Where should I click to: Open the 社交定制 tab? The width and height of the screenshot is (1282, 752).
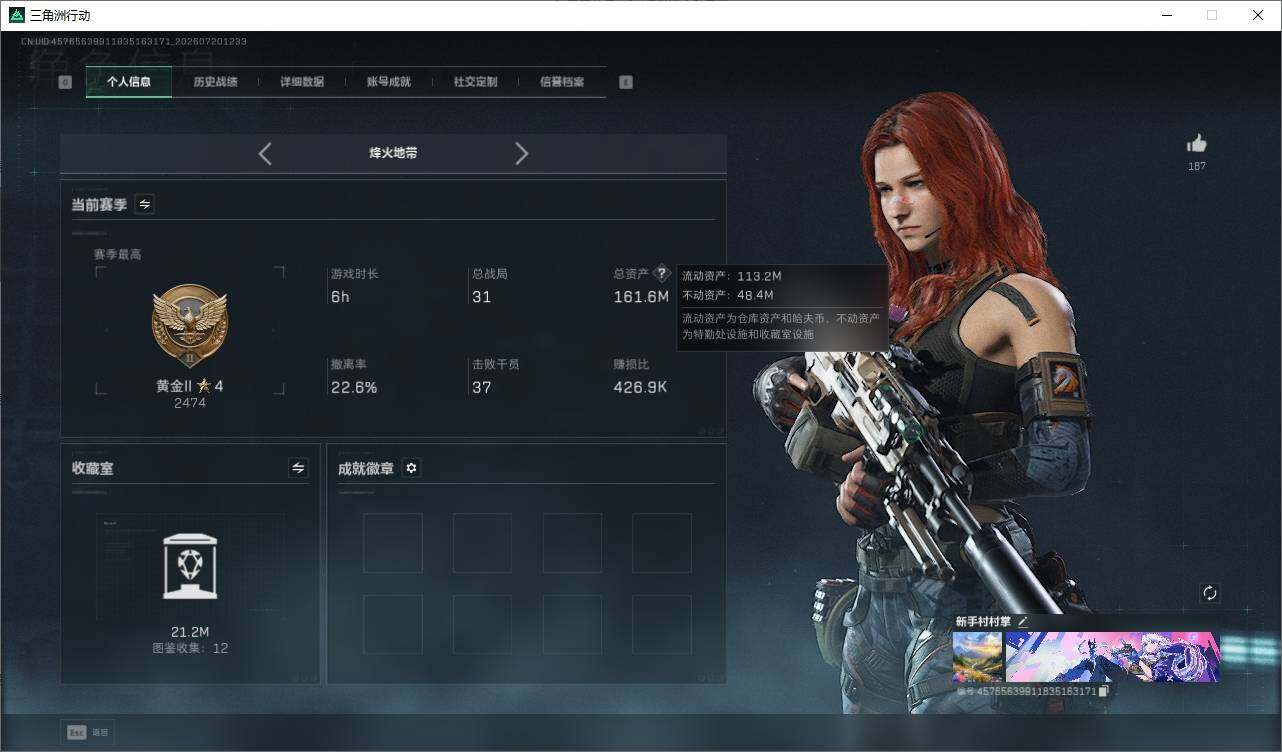[475, 82]
